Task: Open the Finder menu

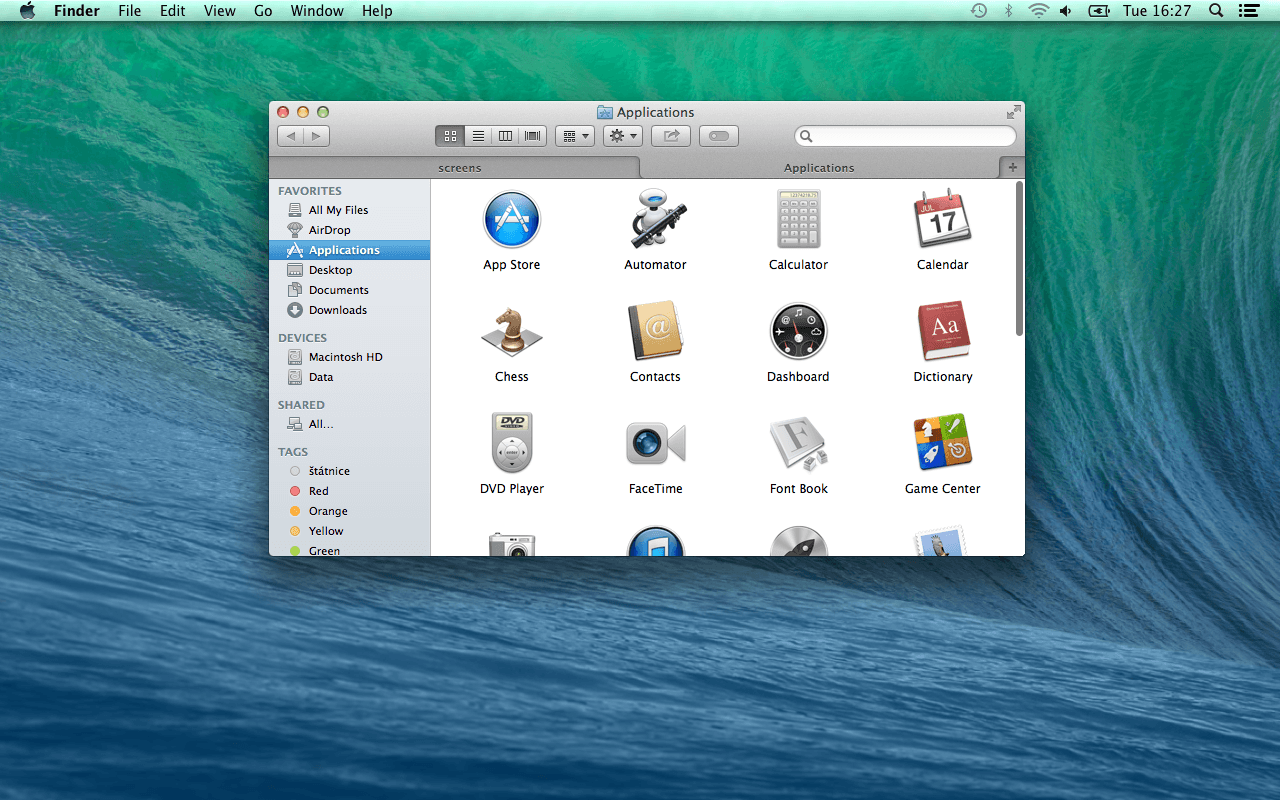Action: click(x=76, y=11)
